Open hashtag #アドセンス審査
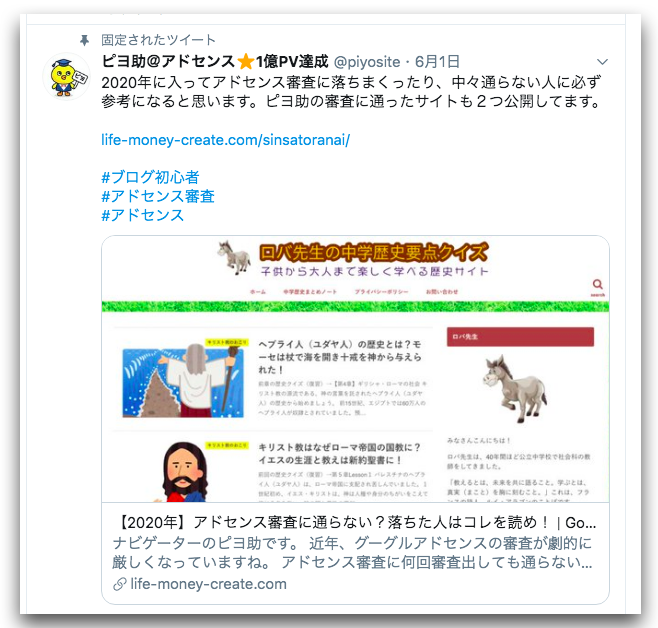The image size is (658, 628). click(x=158, y=196)
